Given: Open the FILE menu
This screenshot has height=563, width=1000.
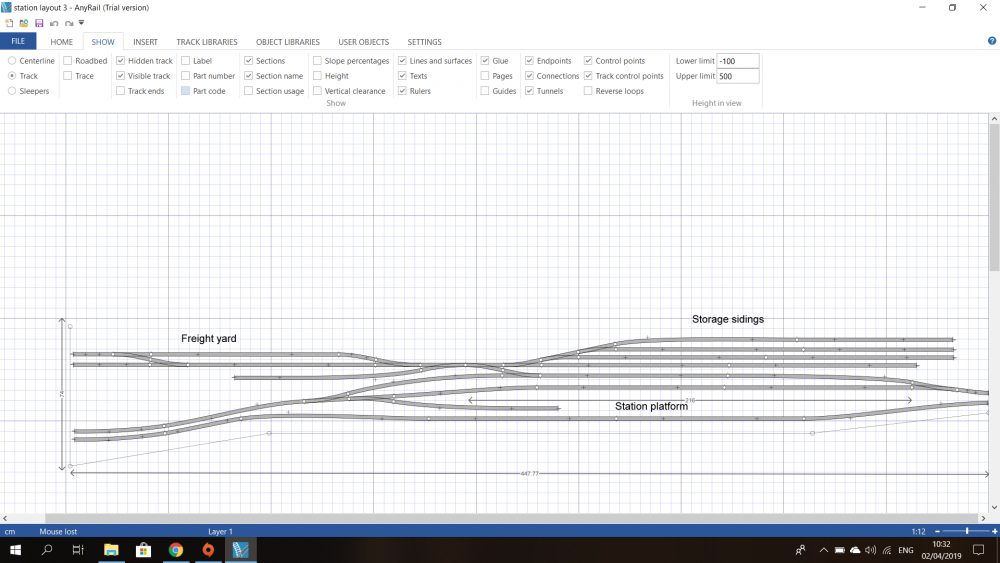Looking at the screenshot, I should tap(18, 41).
